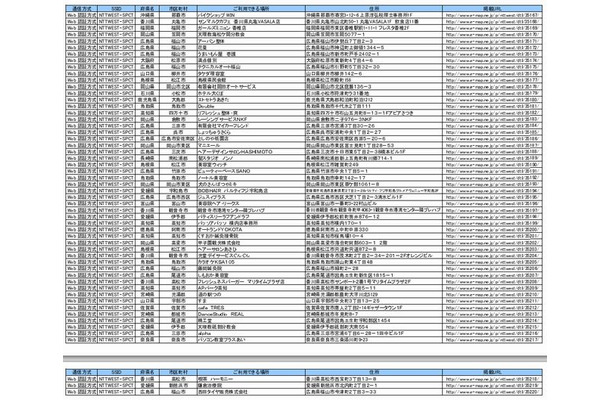Click the 鹿児島県 prefecture cell
The height and width of the screenshot is (400, 610).
click(147, 100)
